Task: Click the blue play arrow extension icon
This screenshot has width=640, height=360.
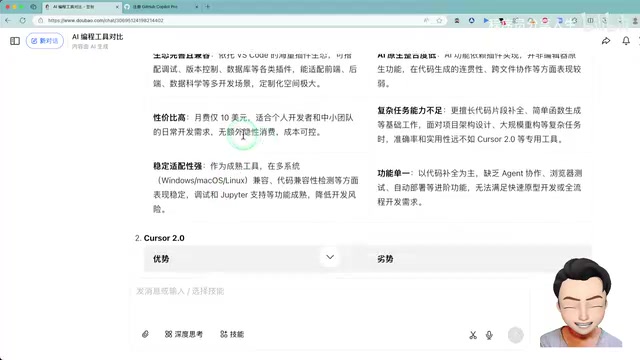Action: [x=486, y=20]
